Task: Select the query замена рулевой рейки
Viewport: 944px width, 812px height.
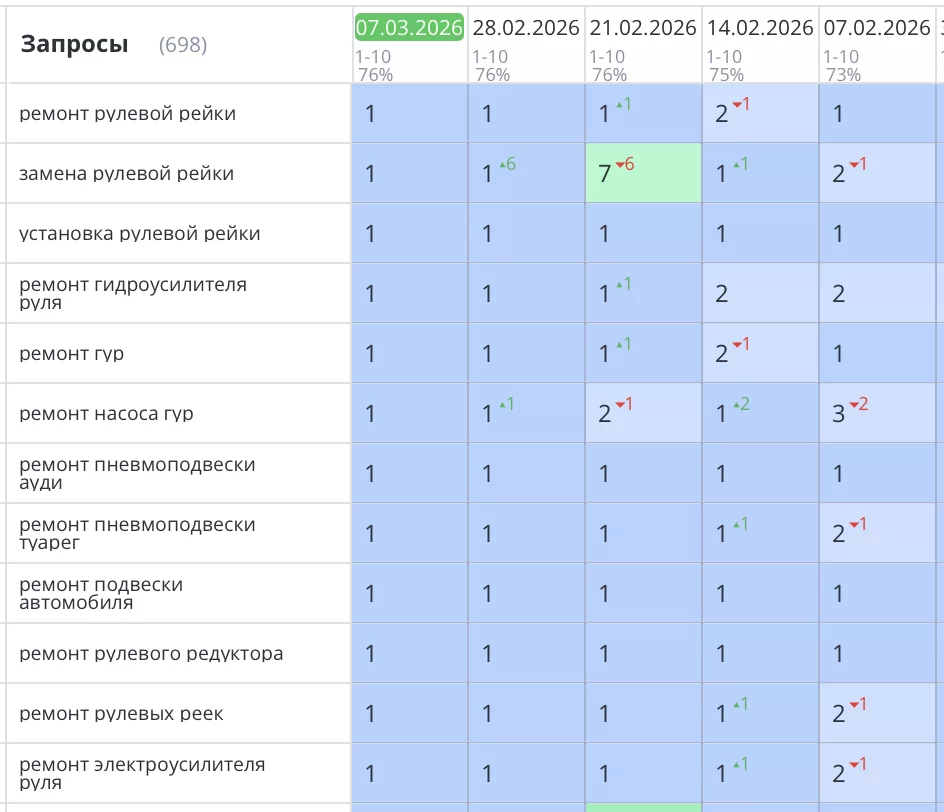Action: [x=126, y=174]
